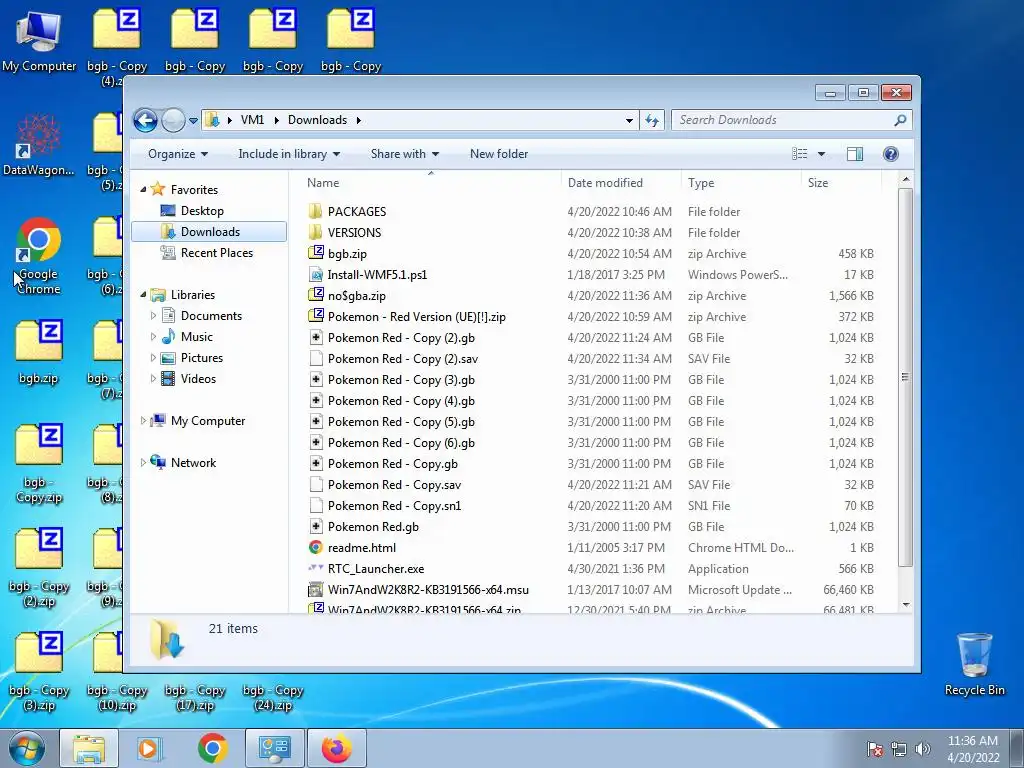Screen dimensions: 1024x768
Task: Expand the Pictures library
Action: click(153, 358)
